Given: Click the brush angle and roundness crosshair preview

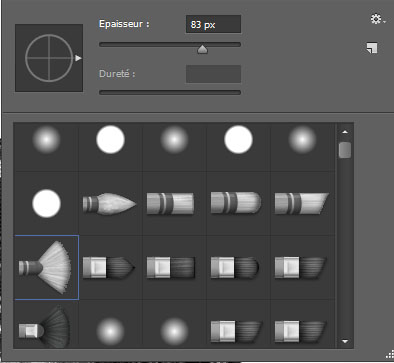Looking at the screenshot, I should coord(49,58).
